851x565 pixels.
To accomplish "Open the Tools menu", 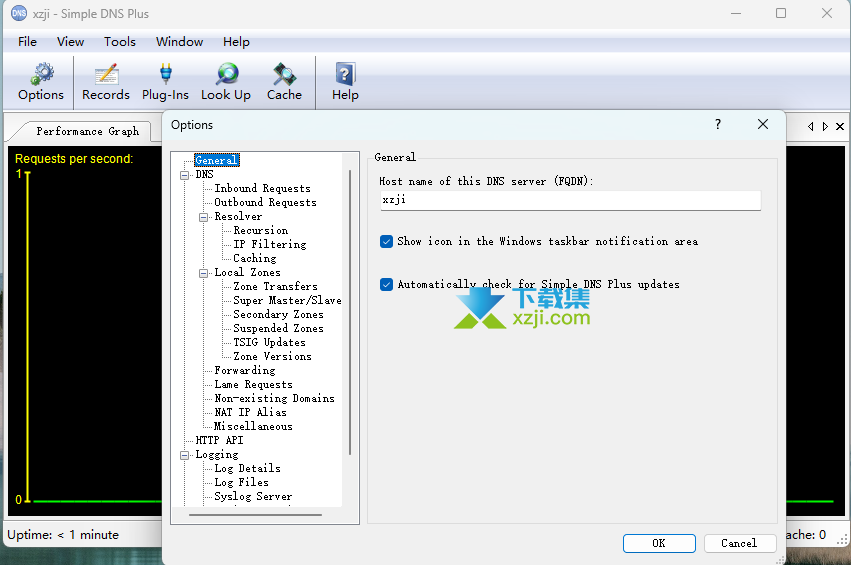I will point(120,42).
